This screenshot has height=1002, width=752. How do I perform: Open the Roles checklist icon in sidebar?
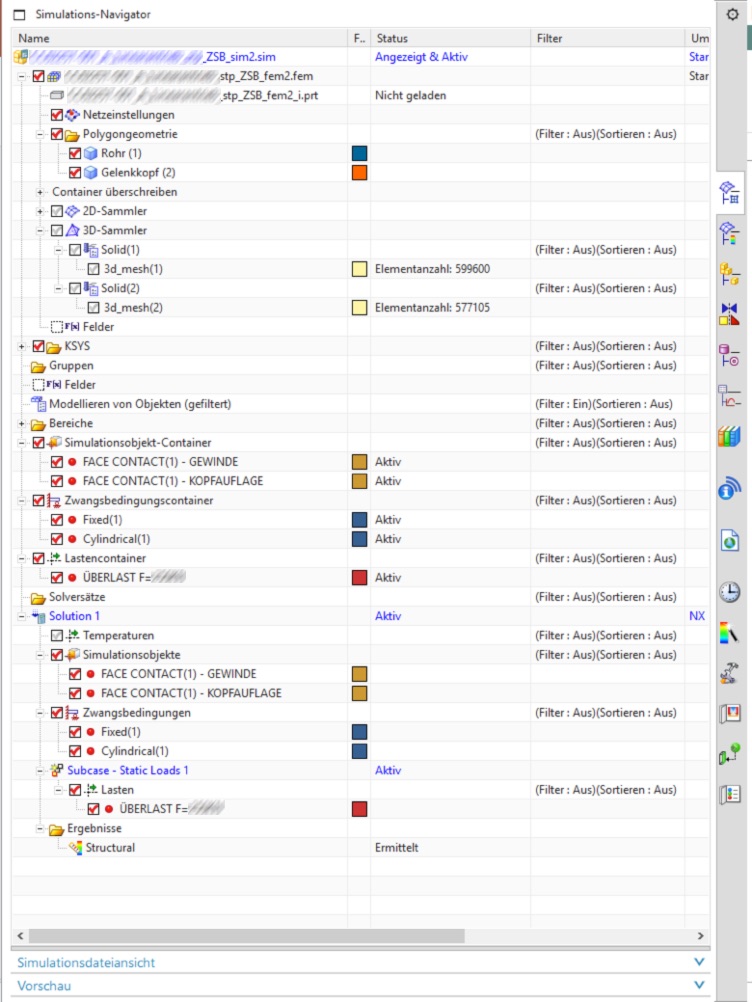pyautogui.click(x=730, y=795)
